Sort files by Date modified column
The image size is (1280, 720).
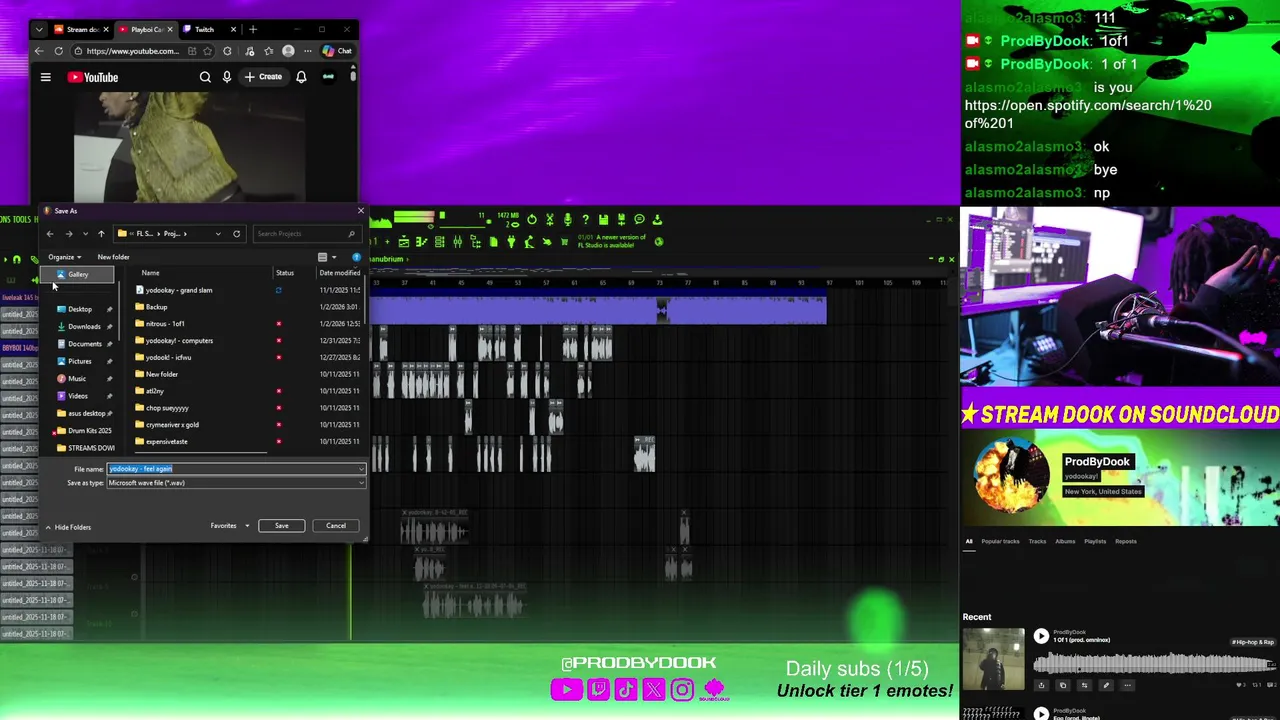point(340,273)
